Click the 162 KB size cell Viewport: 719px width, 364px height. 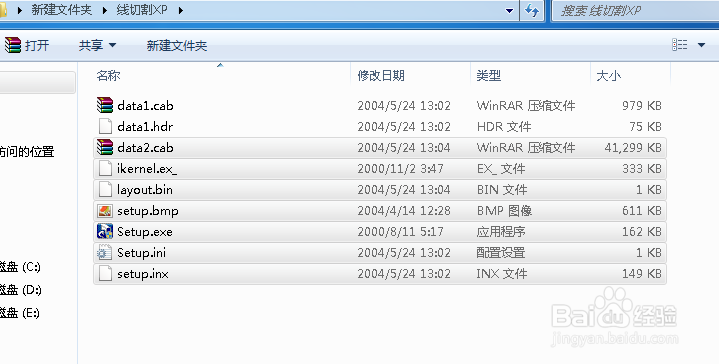tap(642, 232)
